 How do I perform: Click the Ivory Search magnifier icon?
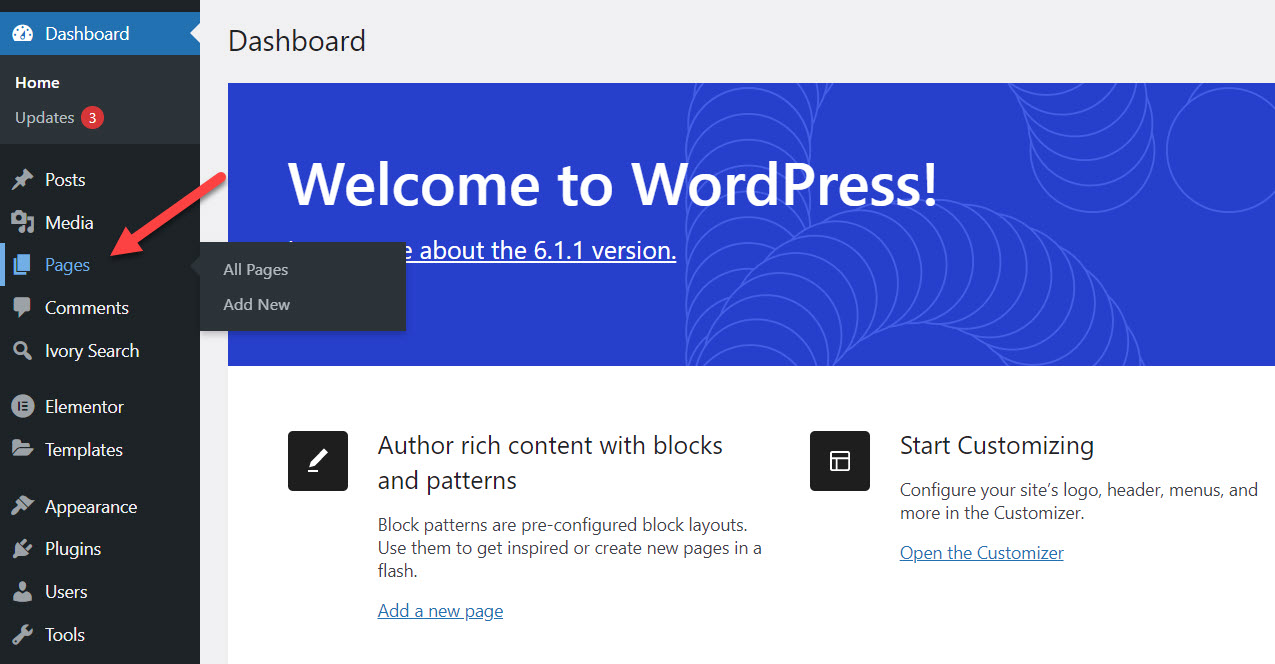click(x=22, y=351)
